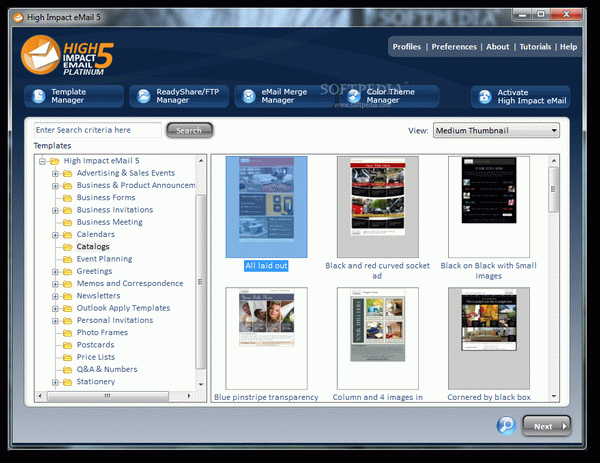Expand Business Invitations folder

coord(55,210)
